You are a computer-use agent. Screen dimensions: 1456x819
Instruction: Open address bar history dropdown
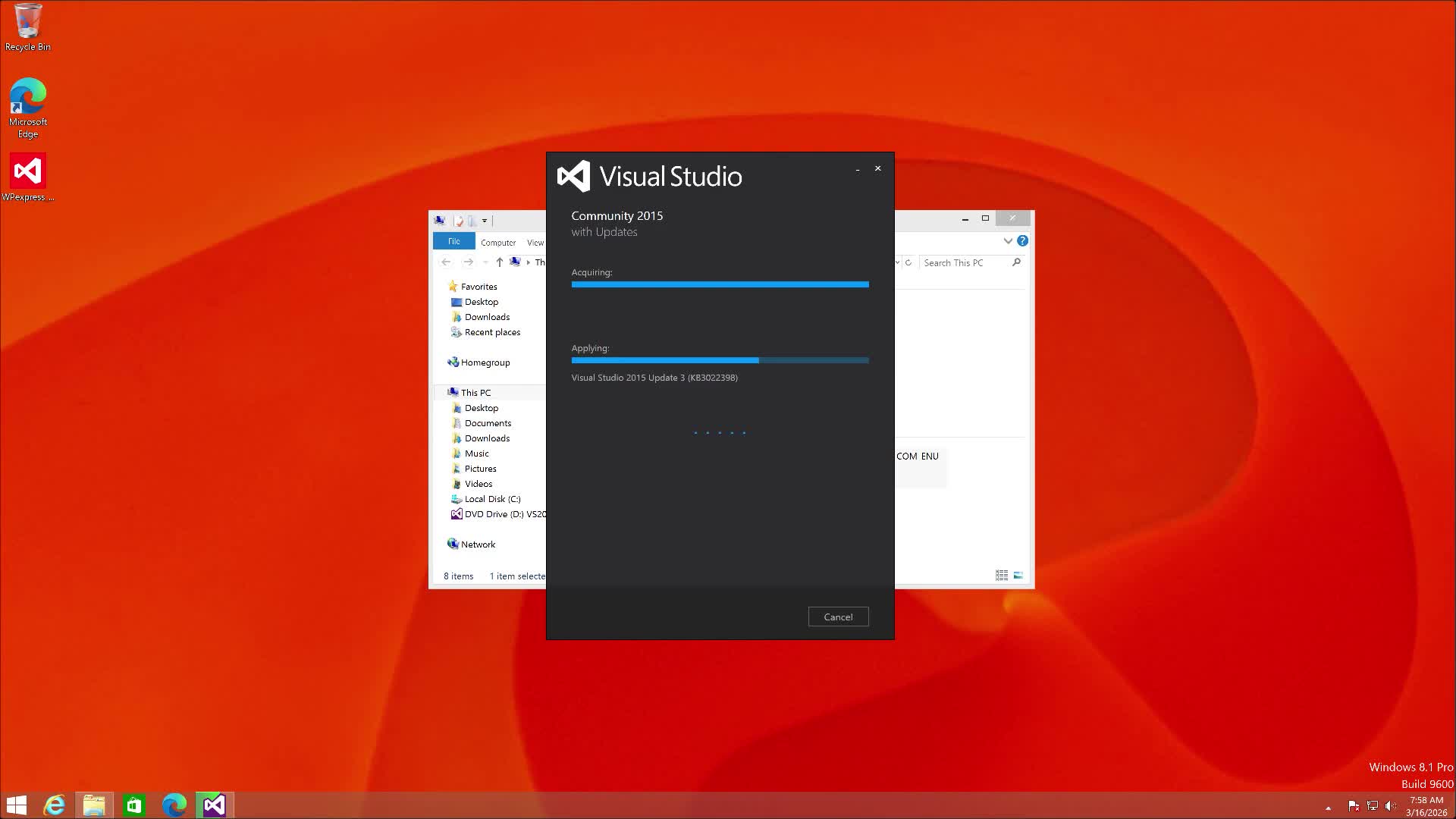pyautogui.click(x=897, y=262)
